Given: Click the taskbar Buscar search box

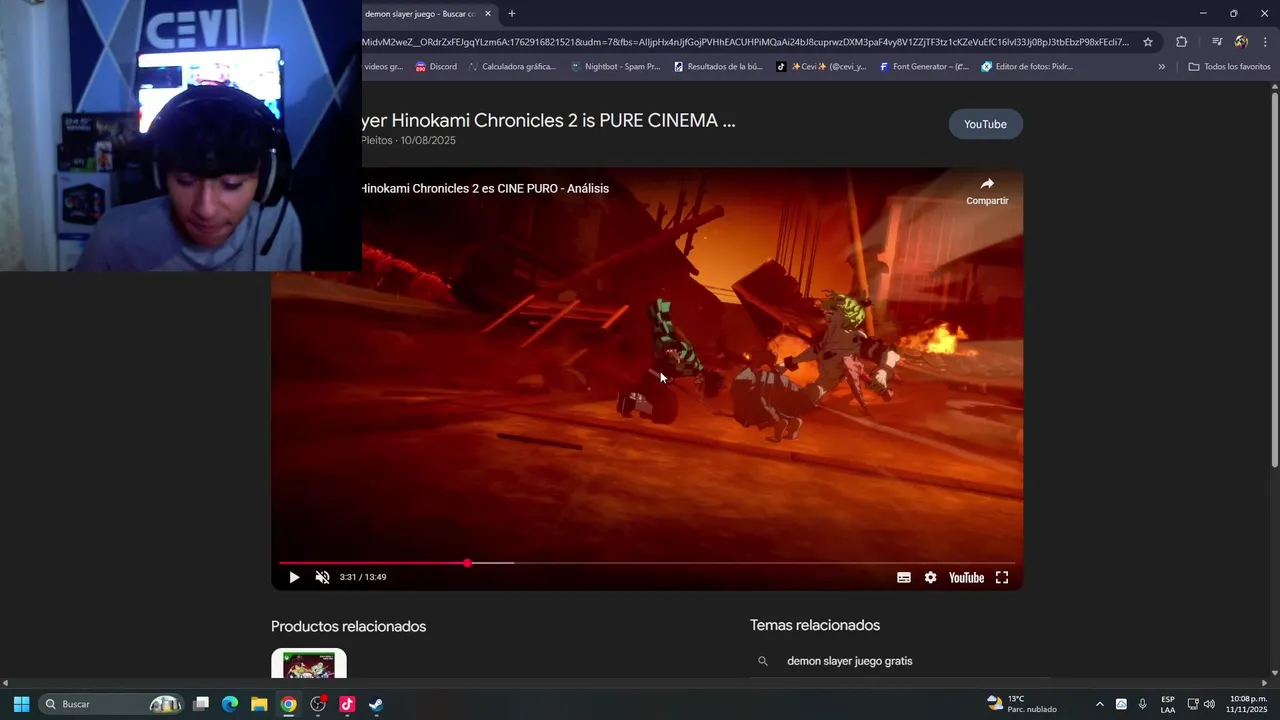Looking at the screenshot, I should (112, 704).
